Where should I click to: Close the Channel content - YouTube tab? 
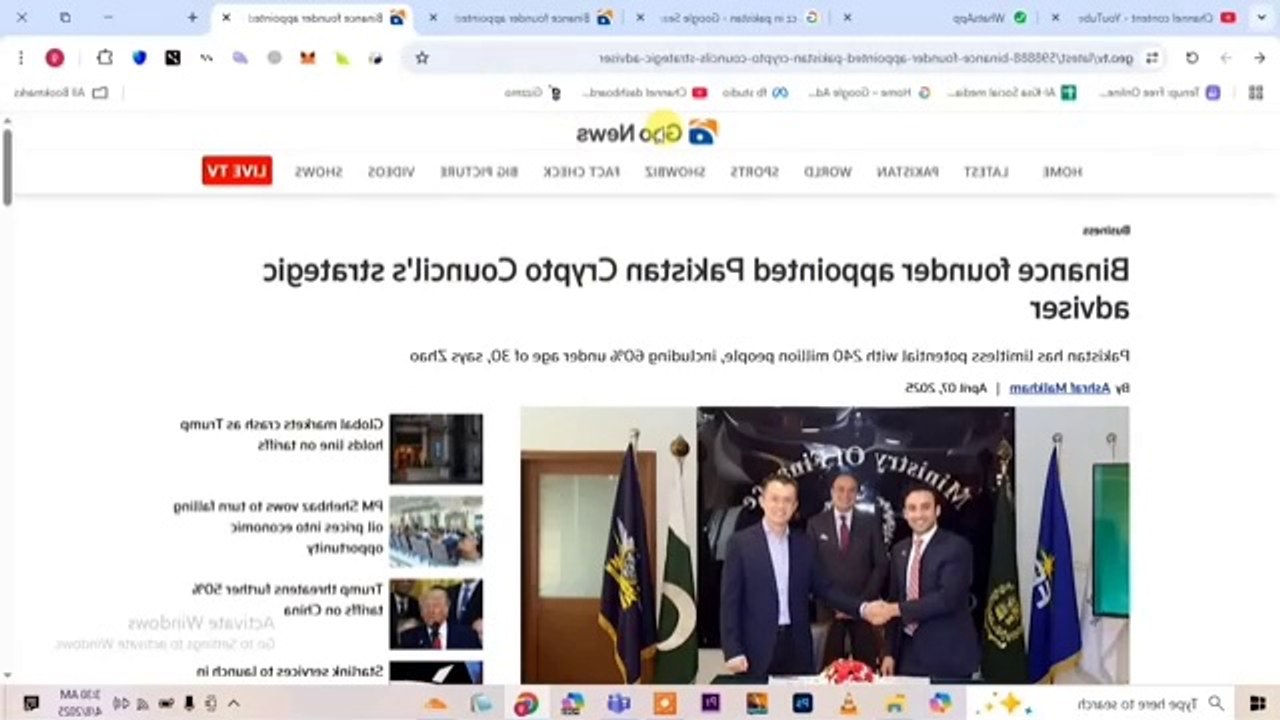1055,17
